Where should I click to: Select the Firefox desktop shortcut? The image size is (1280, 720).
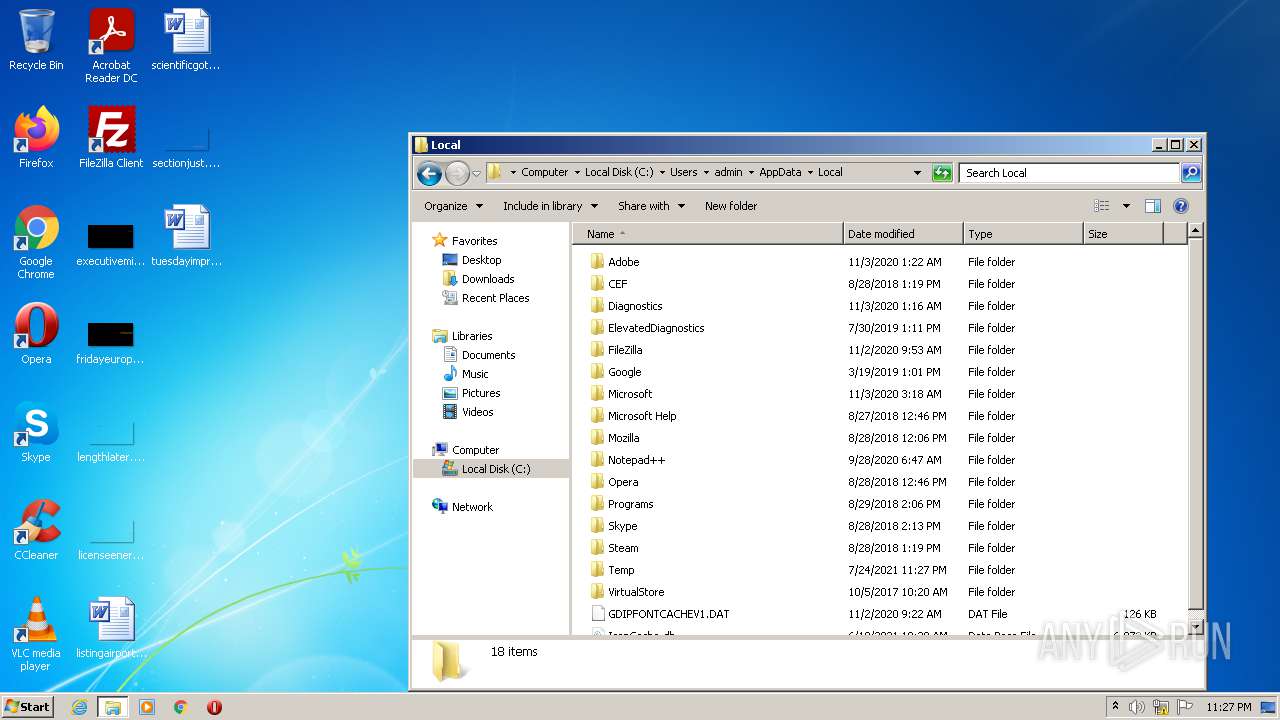[x=36, y=138]
